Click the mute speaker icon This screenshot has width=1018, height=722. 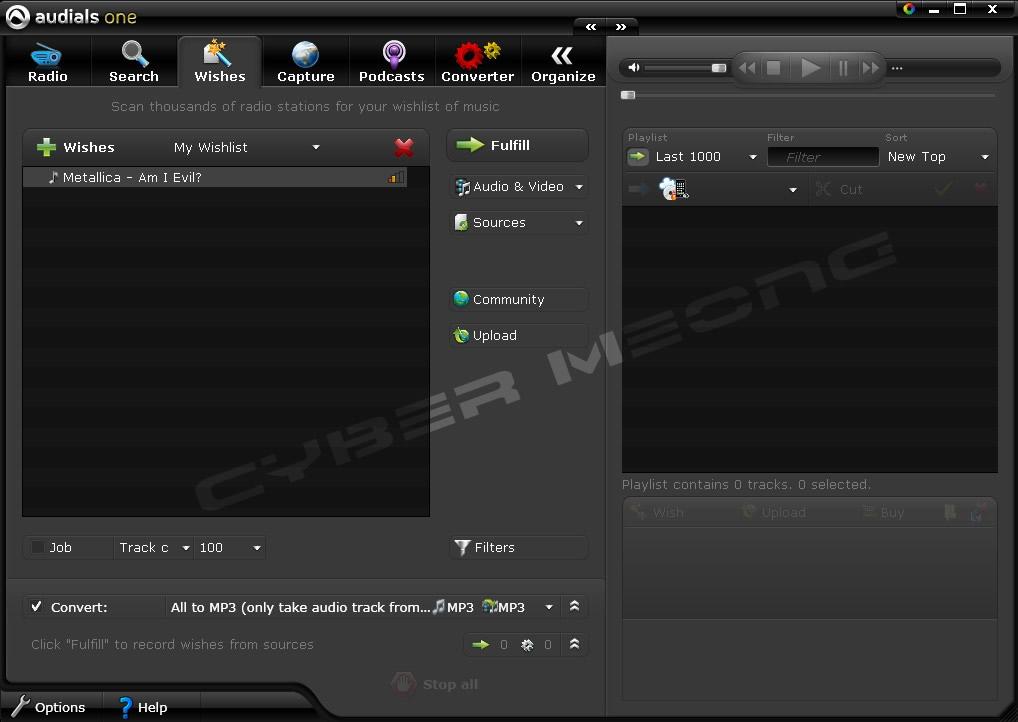click(x=634, y=68)
